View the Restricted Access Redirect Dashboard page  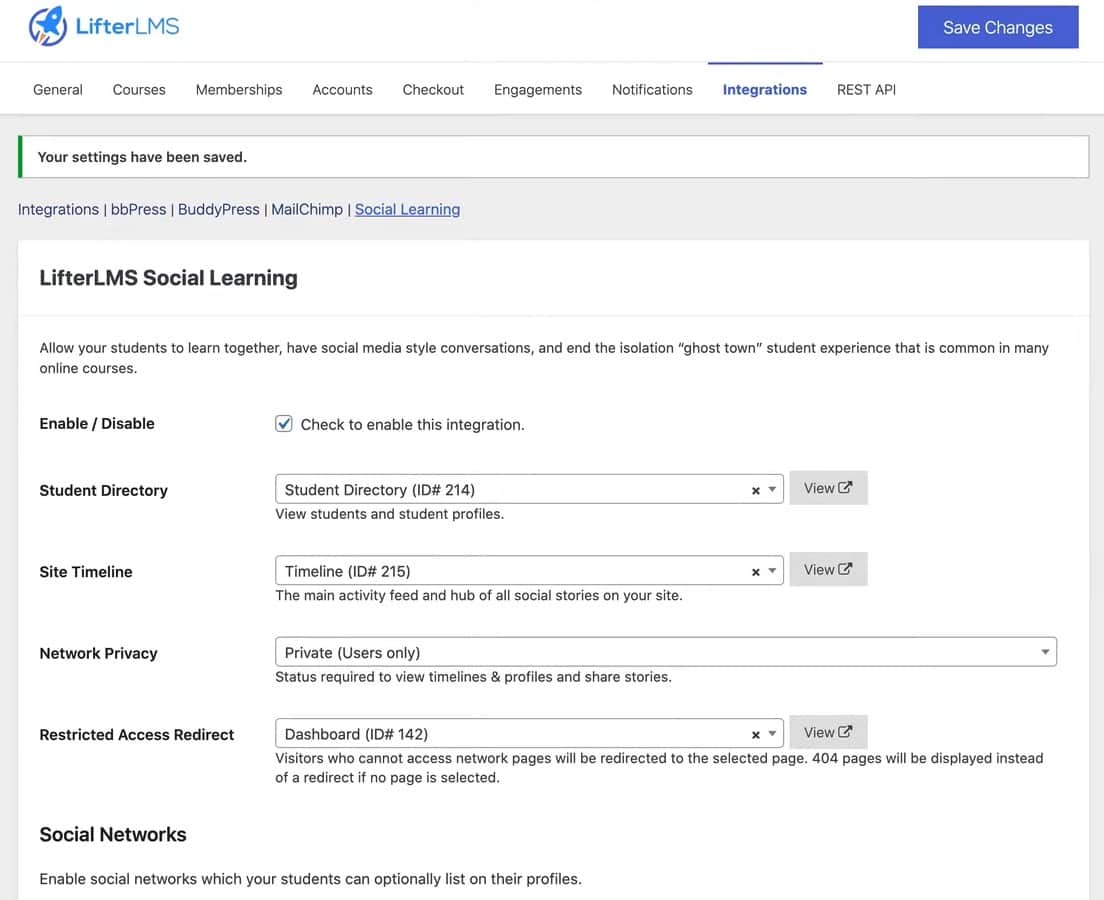[x=828, y=732]
